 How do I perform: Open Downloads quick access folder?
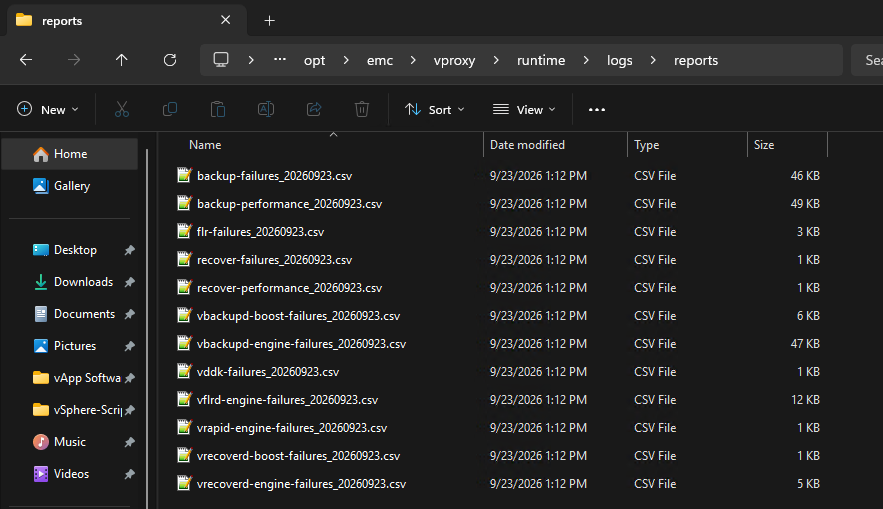tap(70, 282)
